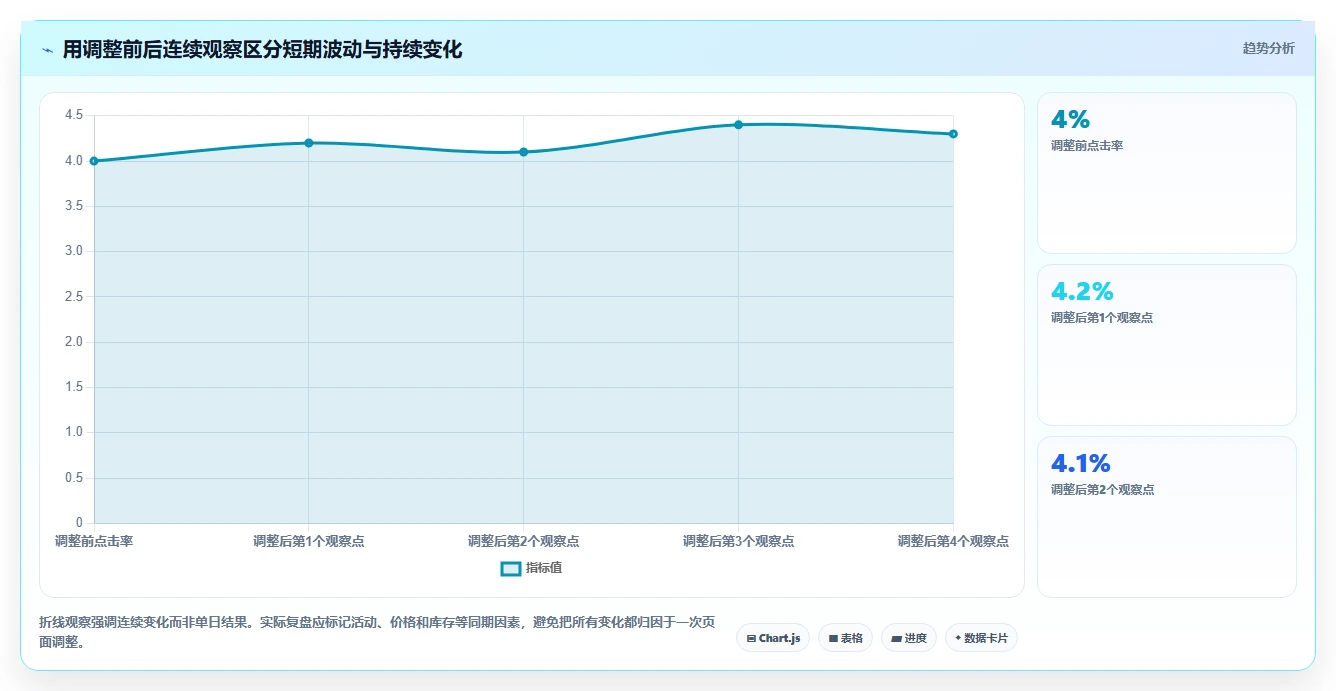The width and height of the screenshot is (1336, 691).
Task: Click the icon inside the Chart.js tag
Action: [751, 638]
